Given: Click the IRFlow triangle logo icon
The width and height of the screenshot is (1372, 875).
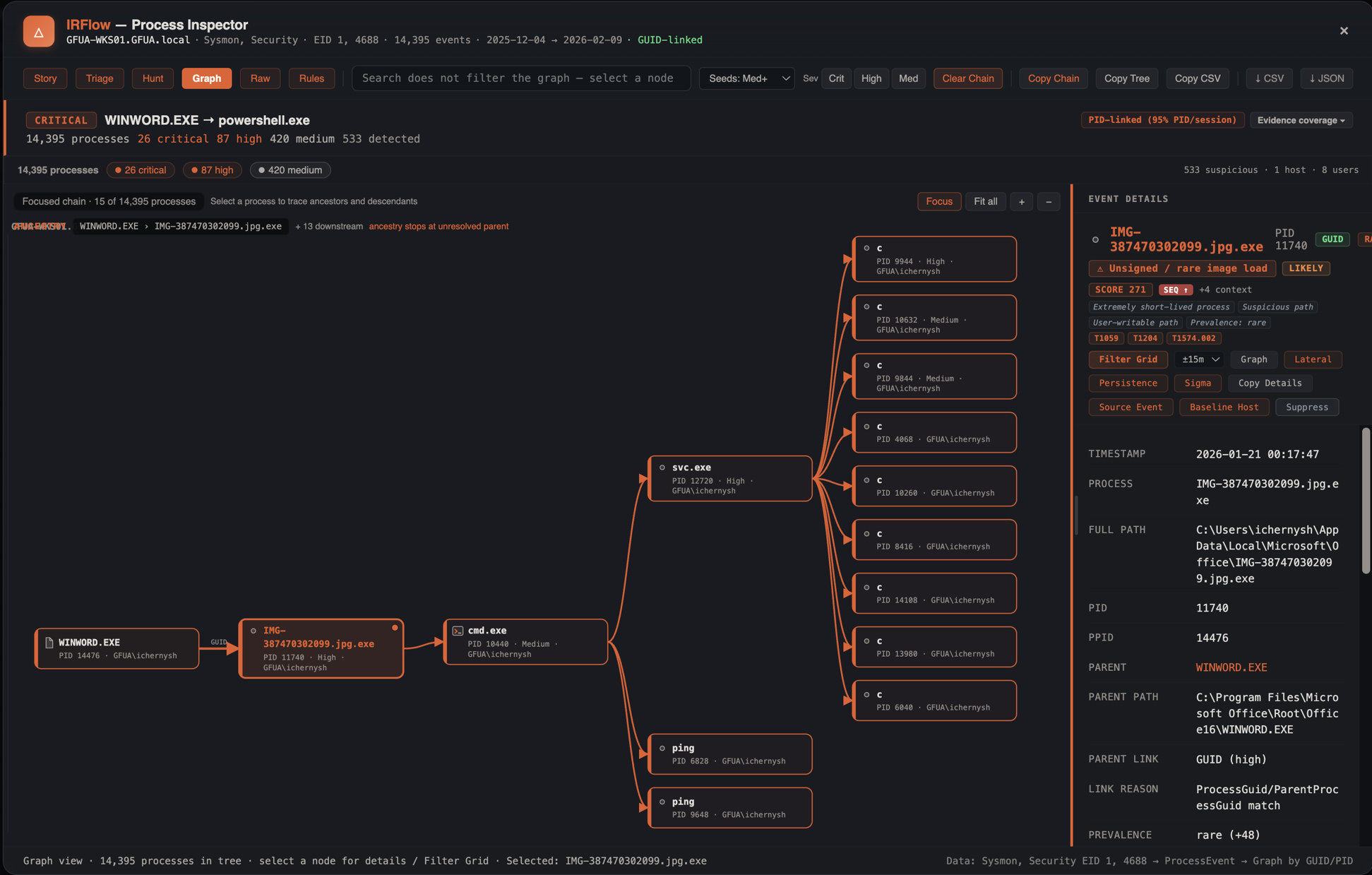Looking at the screenshot, I should pyautogui.click(x=39, y=32).
